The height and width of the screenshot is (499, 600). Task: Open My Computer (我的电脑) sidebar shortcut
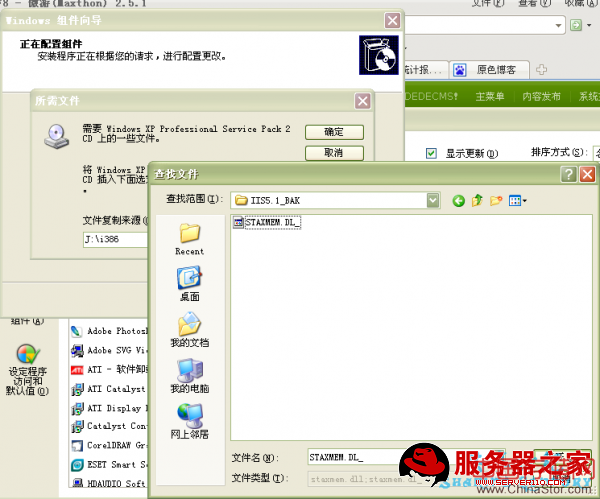coord(189,376)
